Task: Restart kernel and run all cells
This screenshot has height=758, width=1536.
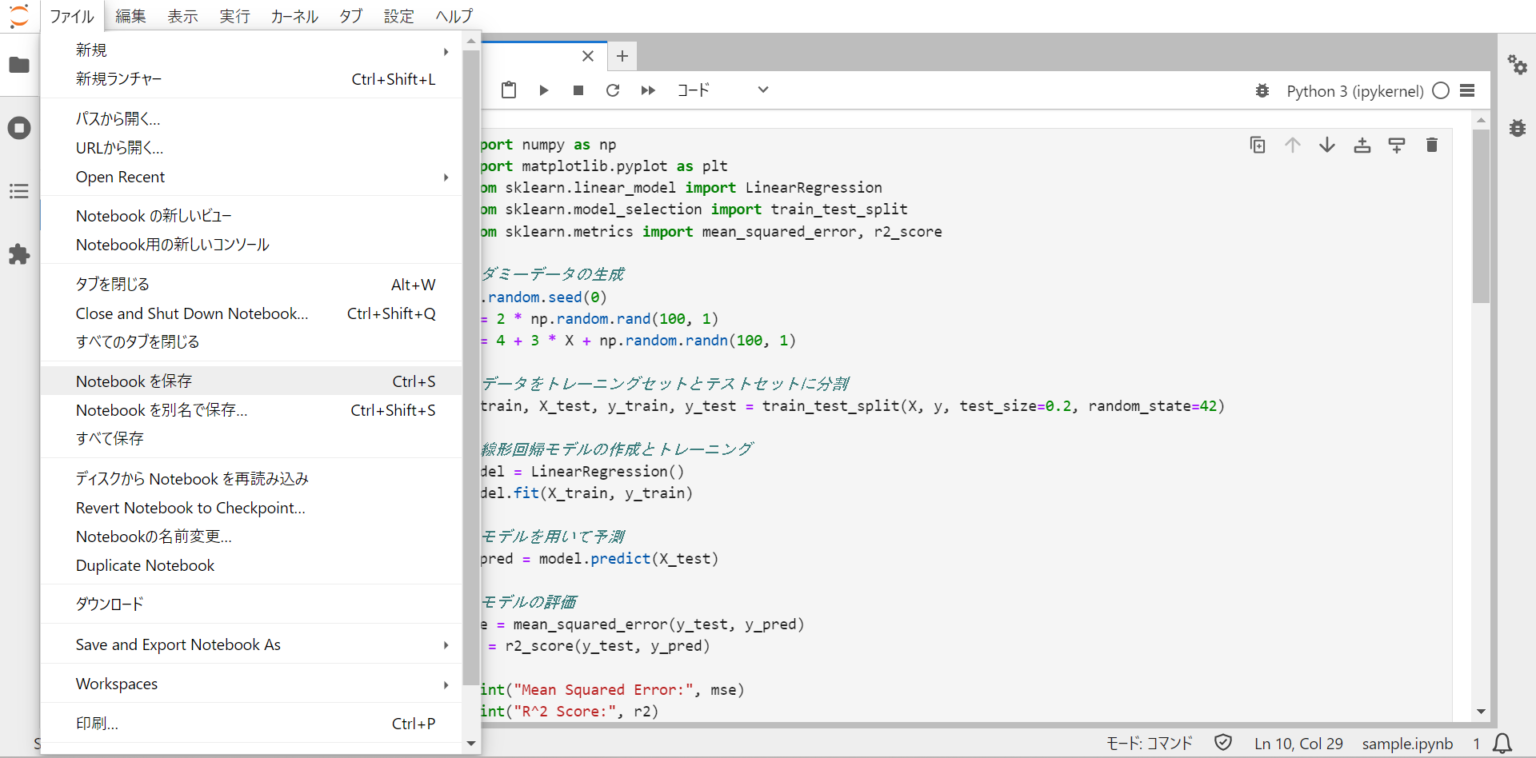Action: coord(648,90)
